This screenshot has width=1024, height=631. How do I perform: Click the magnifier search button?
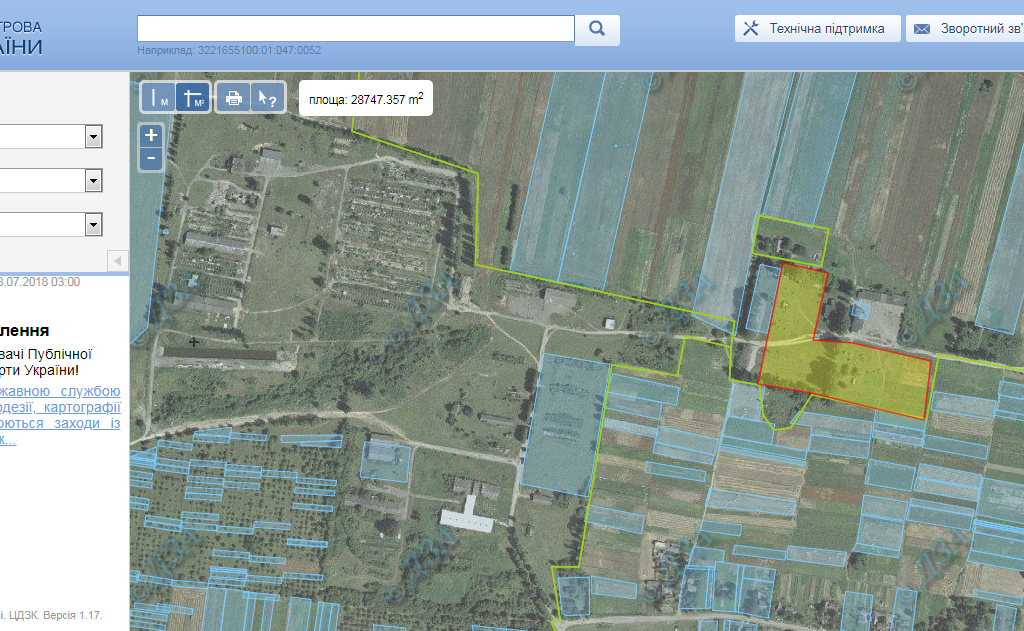[x=597, y=29]
